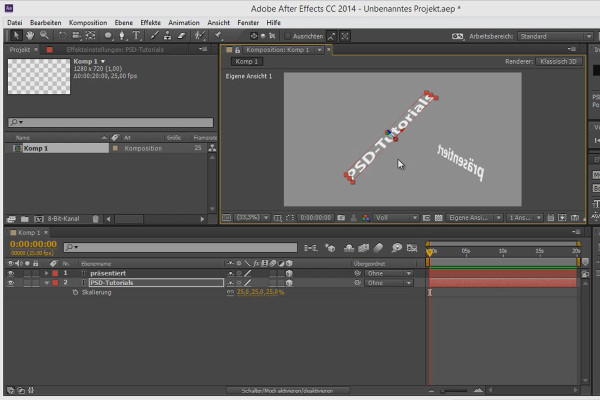Create new folder in Projekt panel
The width and height of the screenshot is (600, 400).
pos(25,219)
